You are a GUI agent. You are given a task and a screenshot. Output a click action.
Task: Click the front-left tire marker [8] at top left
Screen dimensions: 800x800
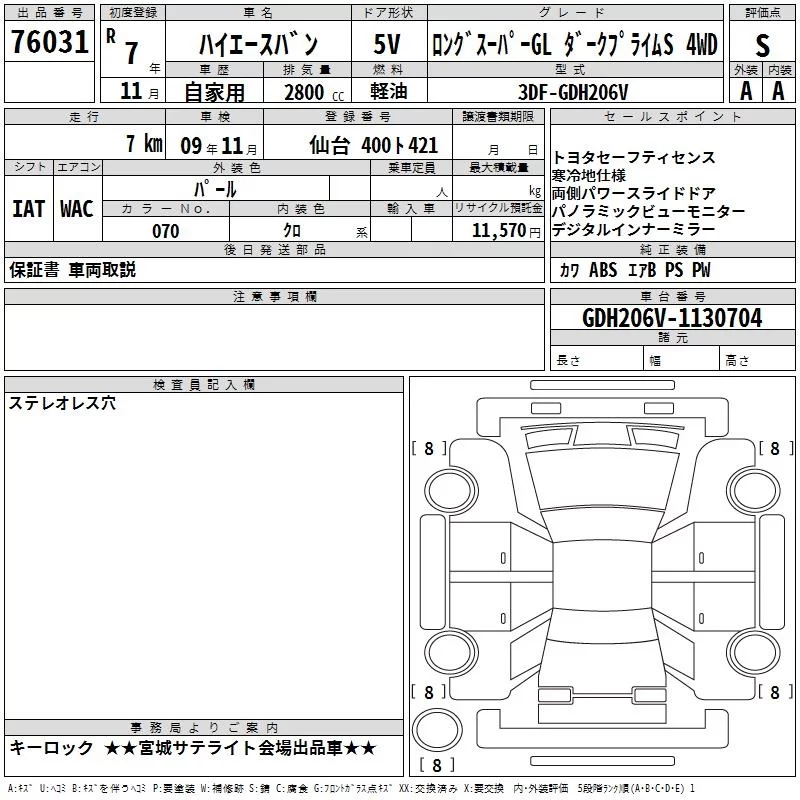click(429, 449)
